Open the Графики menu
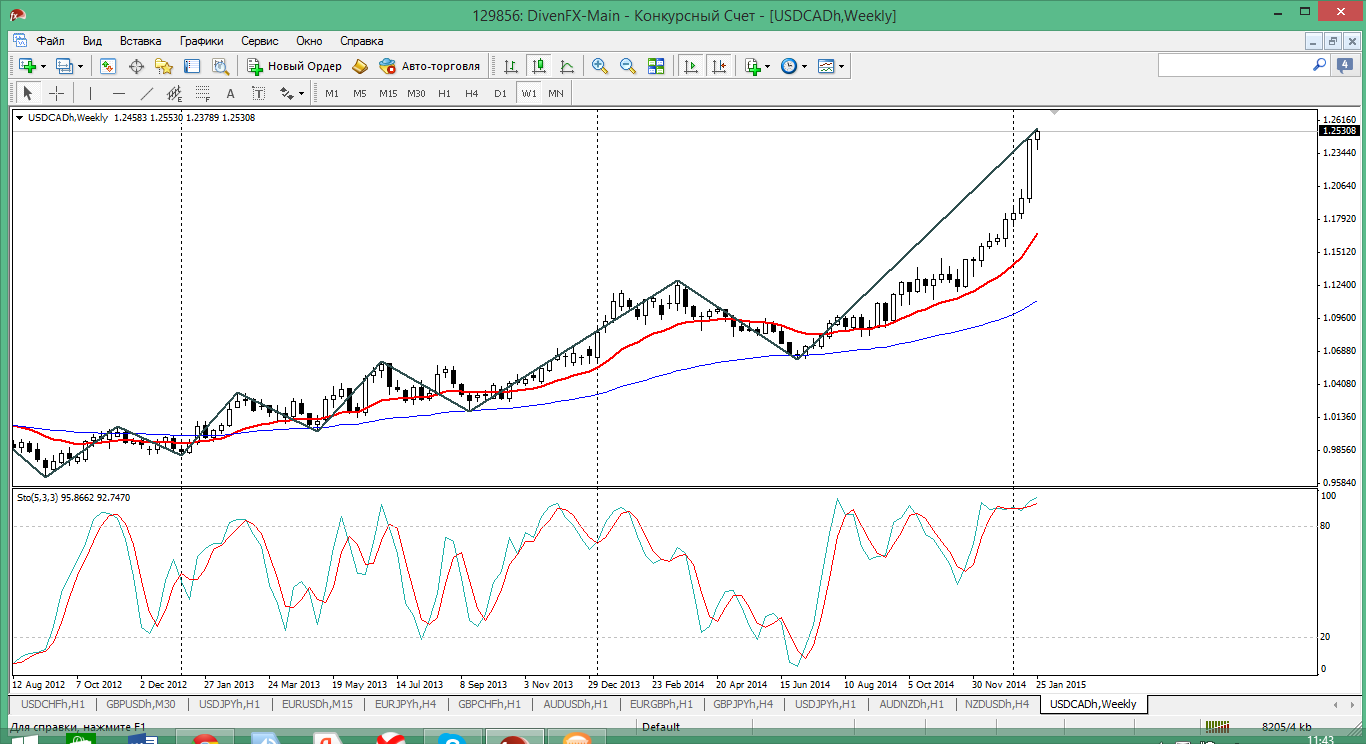The image size is (1370, 744). pyautogui.click(x=201, y=41)
